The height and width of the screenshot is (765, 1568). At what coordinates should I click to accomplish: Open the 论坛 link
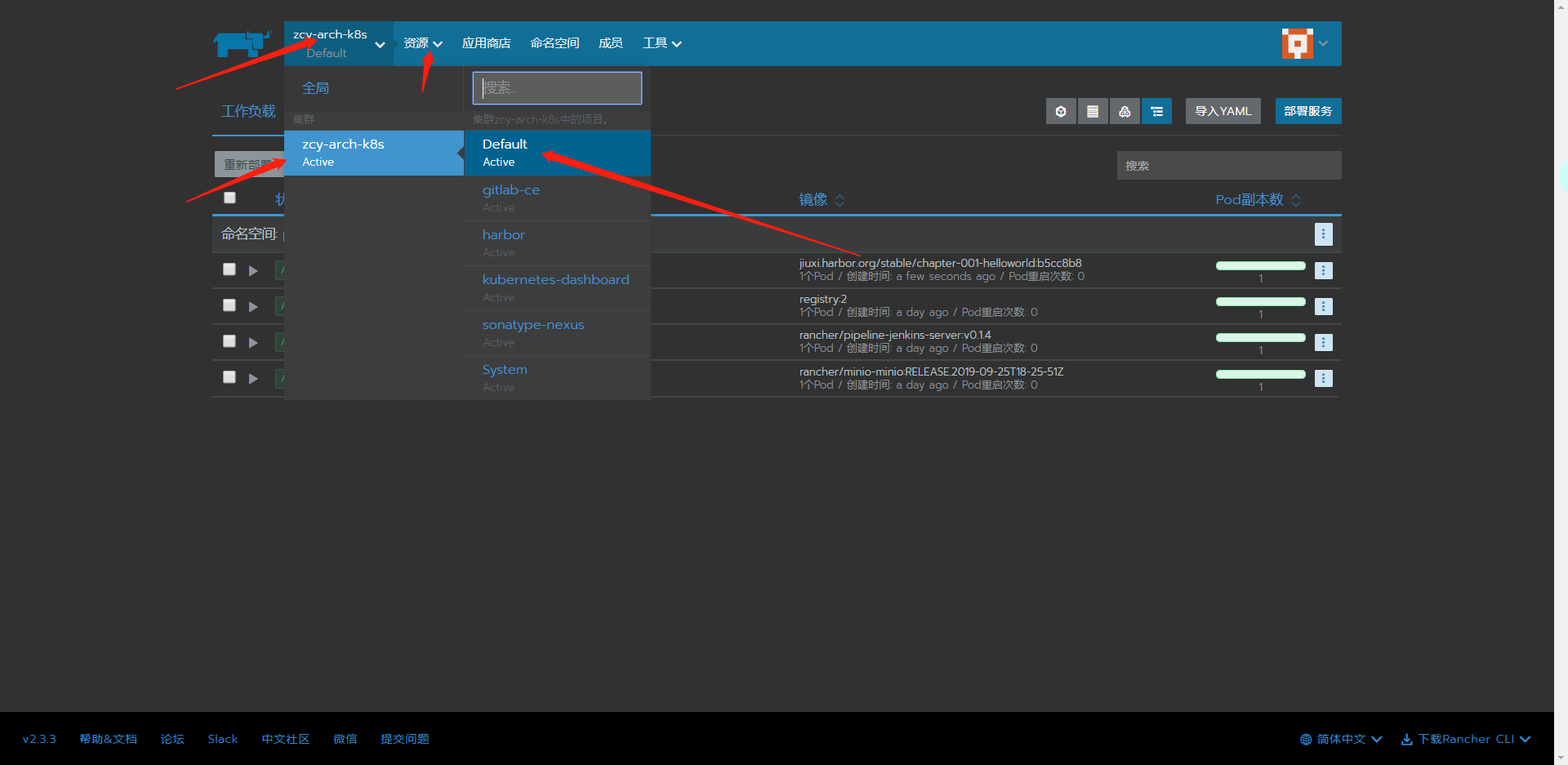tap(172, 739)
